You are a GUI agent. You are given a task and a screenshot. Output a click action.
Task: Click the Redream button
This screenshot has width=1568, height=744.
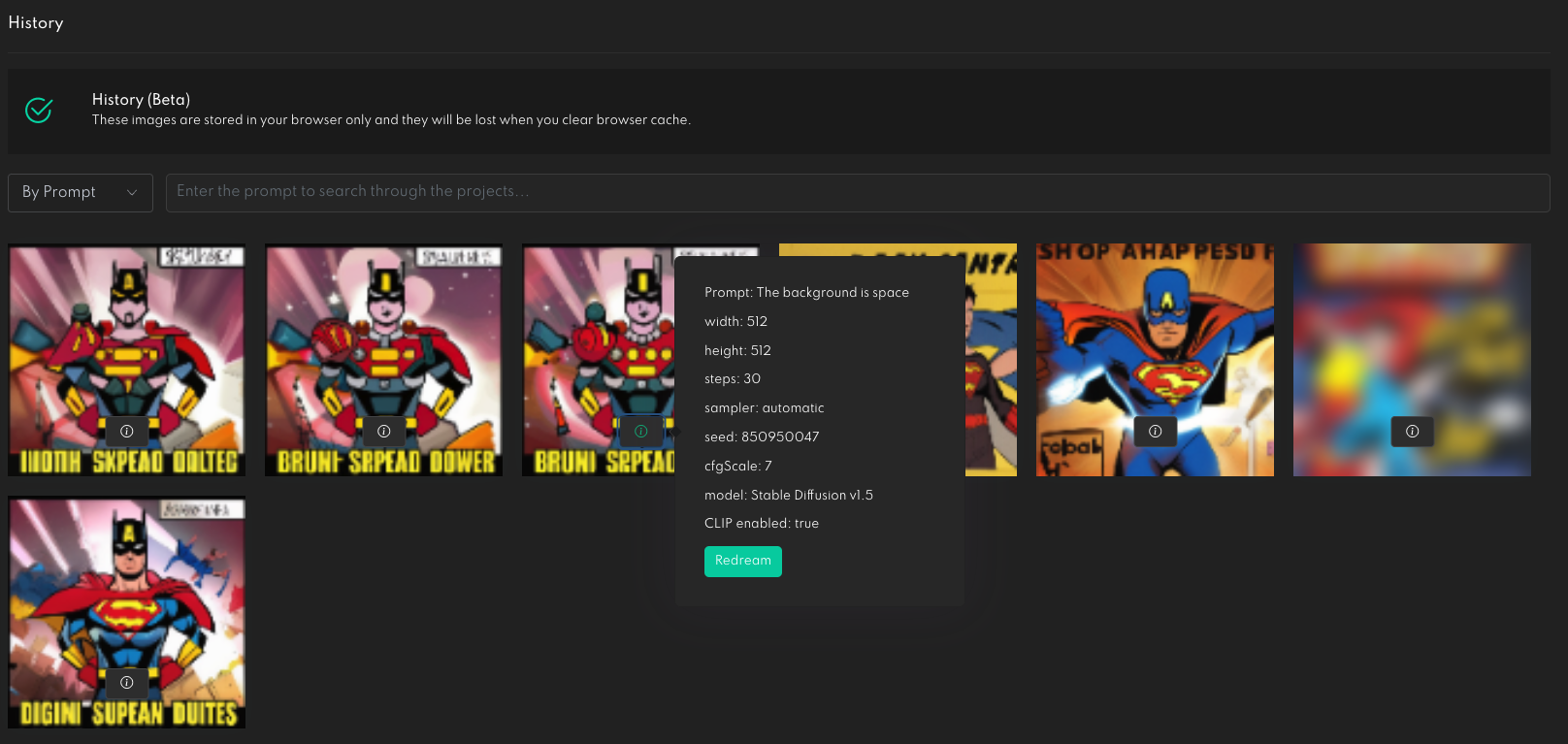coord(743,561)
